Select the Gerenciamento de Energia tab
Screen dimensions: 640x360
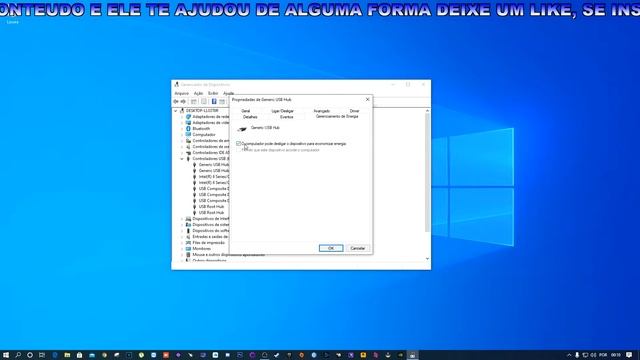[x=337, y=116]
